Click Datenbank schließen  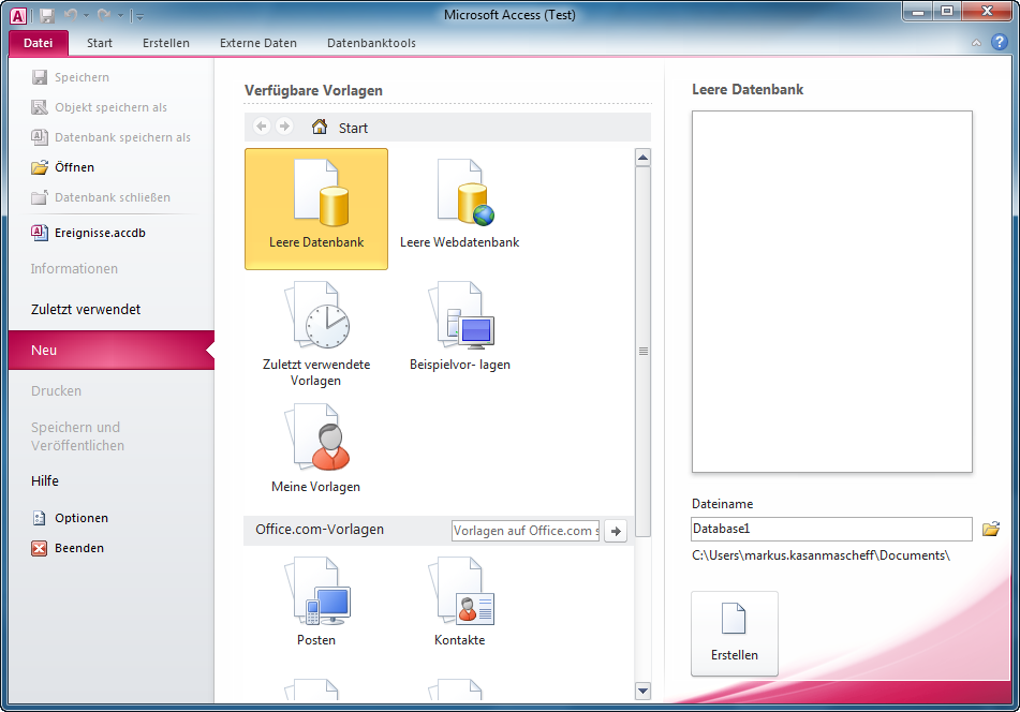point(101,197)
